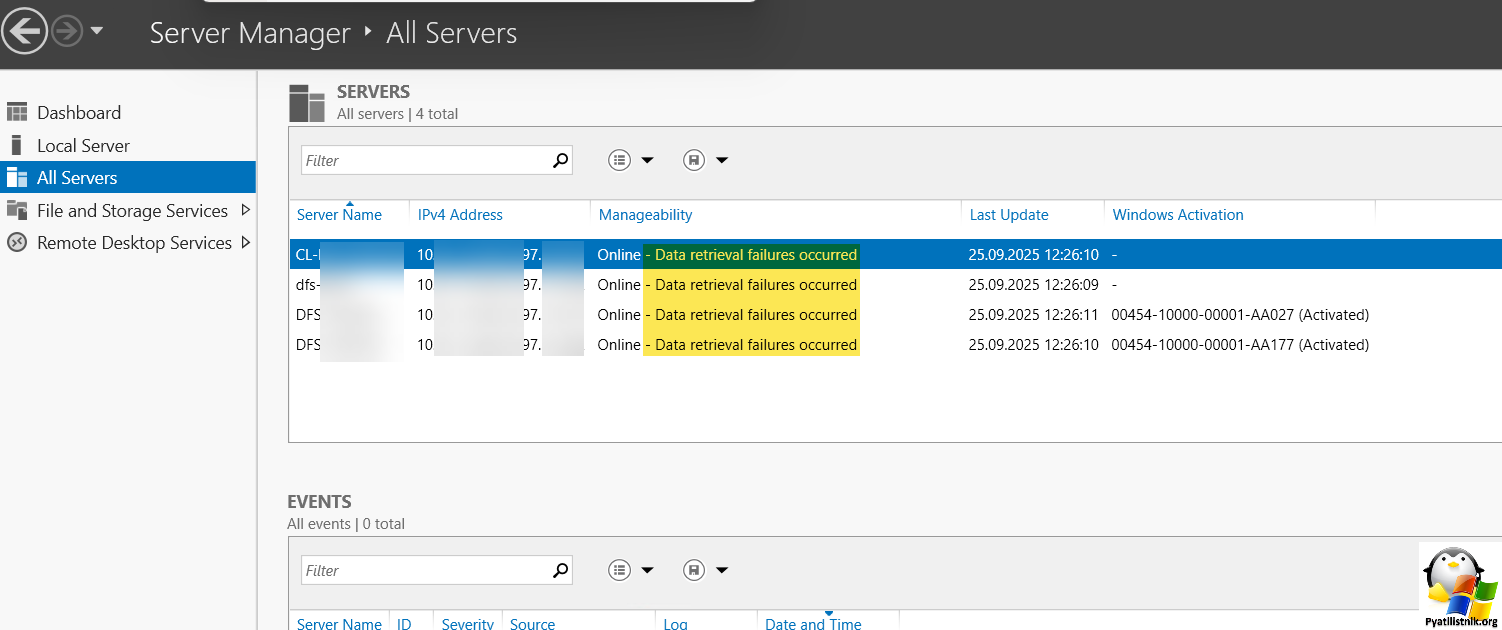Screen dimensions: 1502x630
Task: Expand Remote Desktop Services arrow
Action: pos(246,242)
